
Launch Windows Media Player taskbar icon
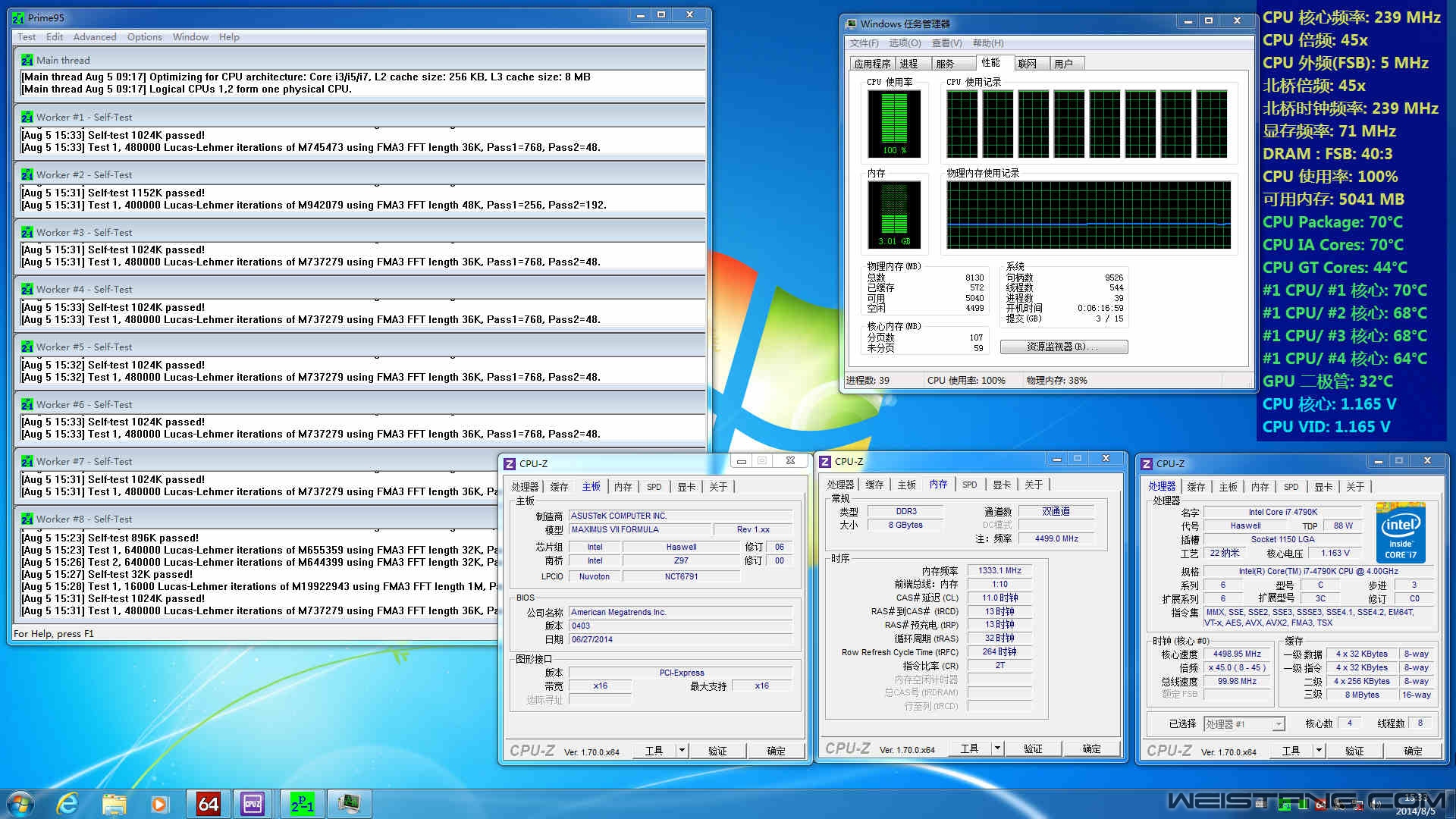pyautogui.click(x=159, y=803)
